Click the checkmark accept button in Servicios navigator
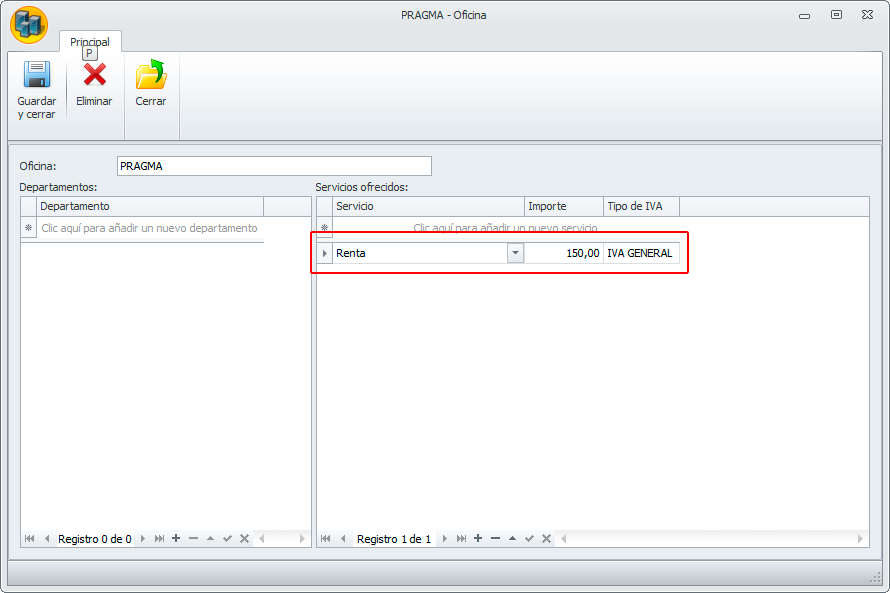Viewport: 890px width, 593px height. click(530, 539)
